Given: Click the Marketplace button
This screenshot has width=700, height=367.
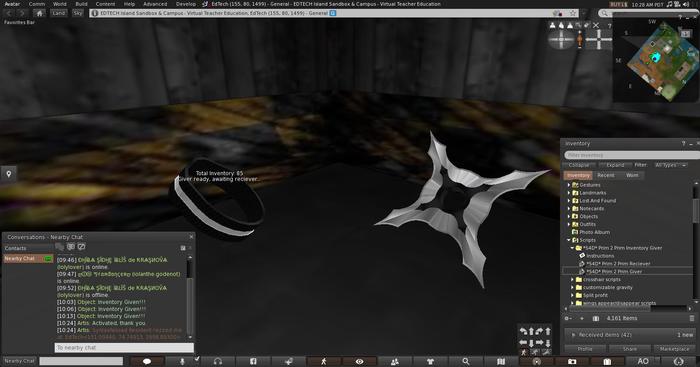Looking at the screenshot, I should (674, 349).
